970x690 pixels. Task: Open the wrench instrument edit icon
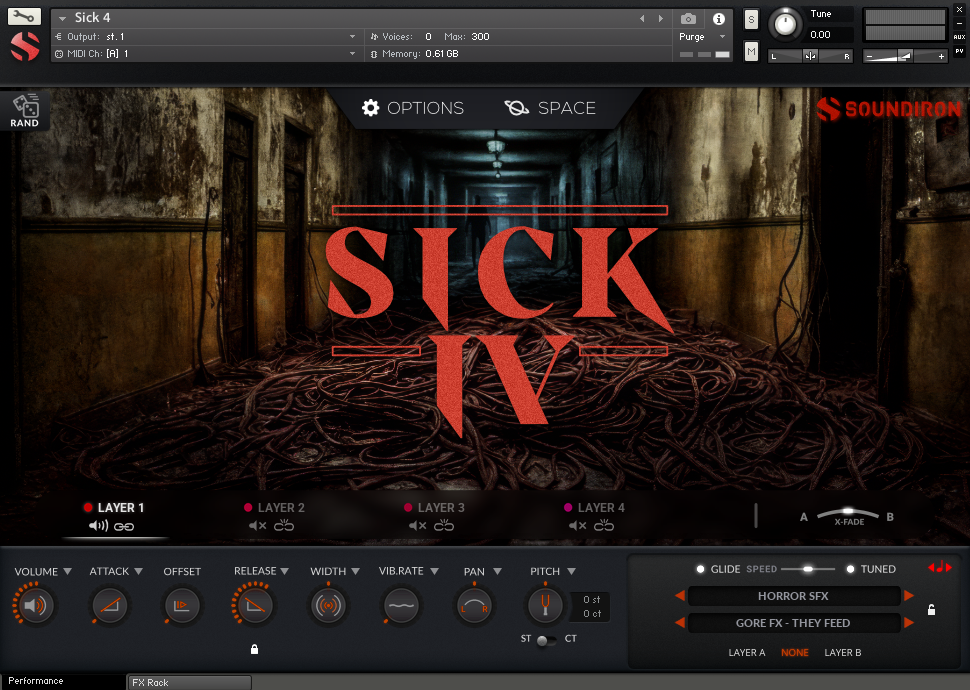coord(24,17)
